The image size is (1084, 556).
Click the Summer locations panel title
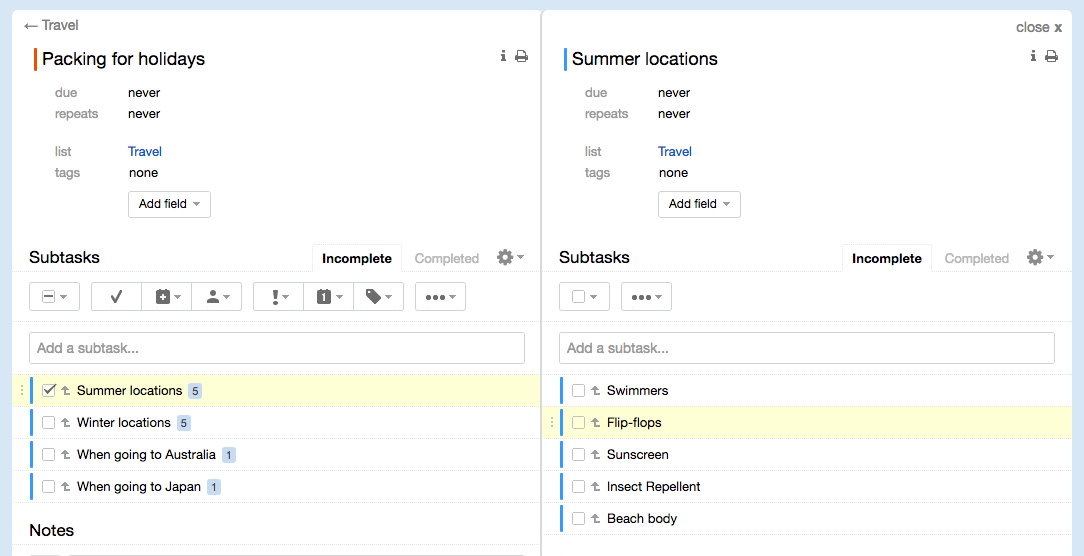tap(644, 59)
